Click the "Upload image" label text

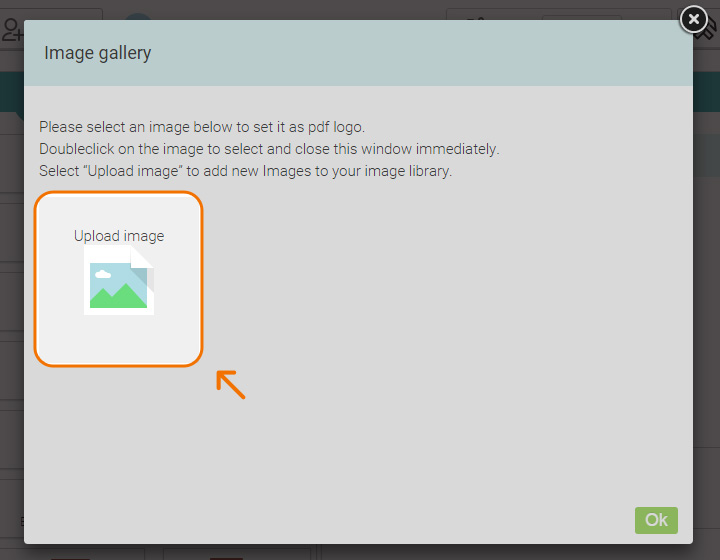(x=119, y=236)
